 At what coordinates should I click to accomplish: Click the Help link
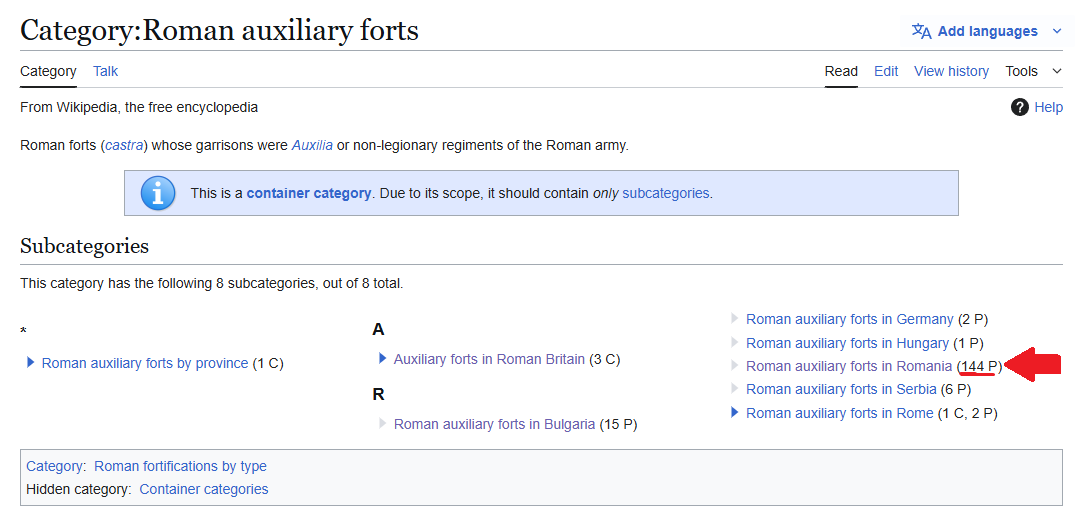pos(1048,108)
